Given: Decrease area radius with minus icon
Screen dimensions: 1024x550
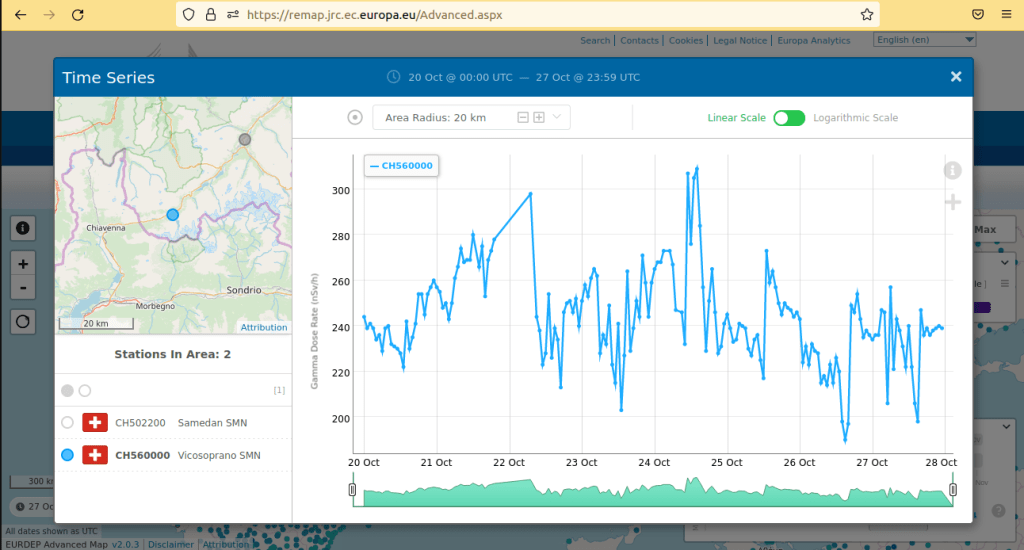Looking at the screenshot, I should click(x=522, y=118).
